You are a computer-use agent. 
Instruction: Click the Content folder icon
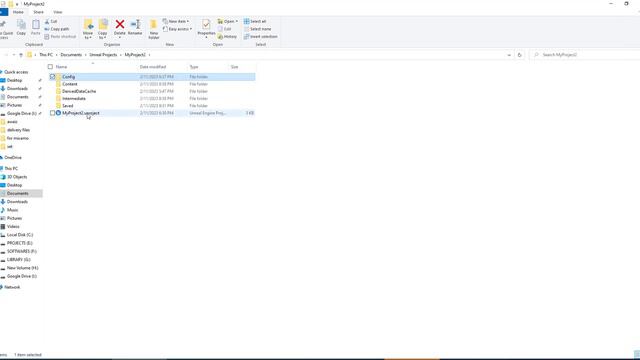click(x=58, y=84)
